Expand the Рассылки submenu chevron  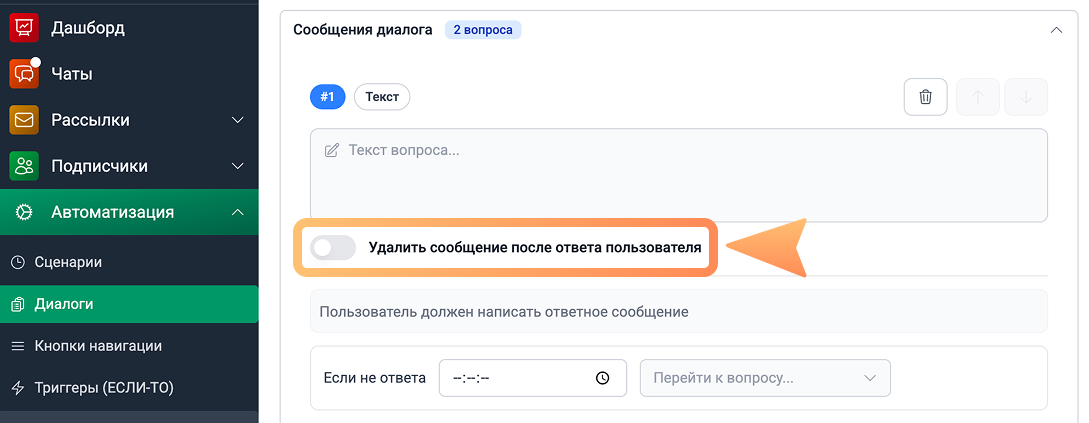tap(238, 120)
